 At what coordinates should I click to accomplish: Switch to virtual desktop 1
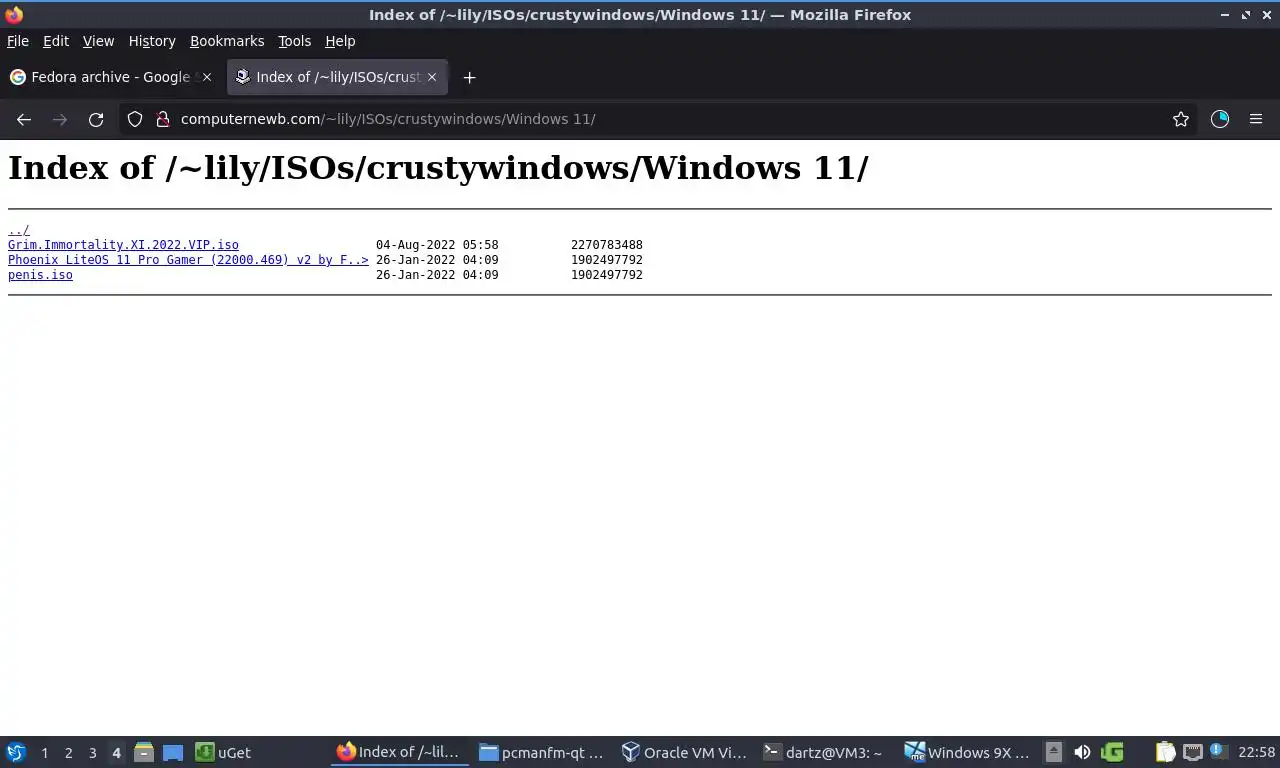pos(44,753)
